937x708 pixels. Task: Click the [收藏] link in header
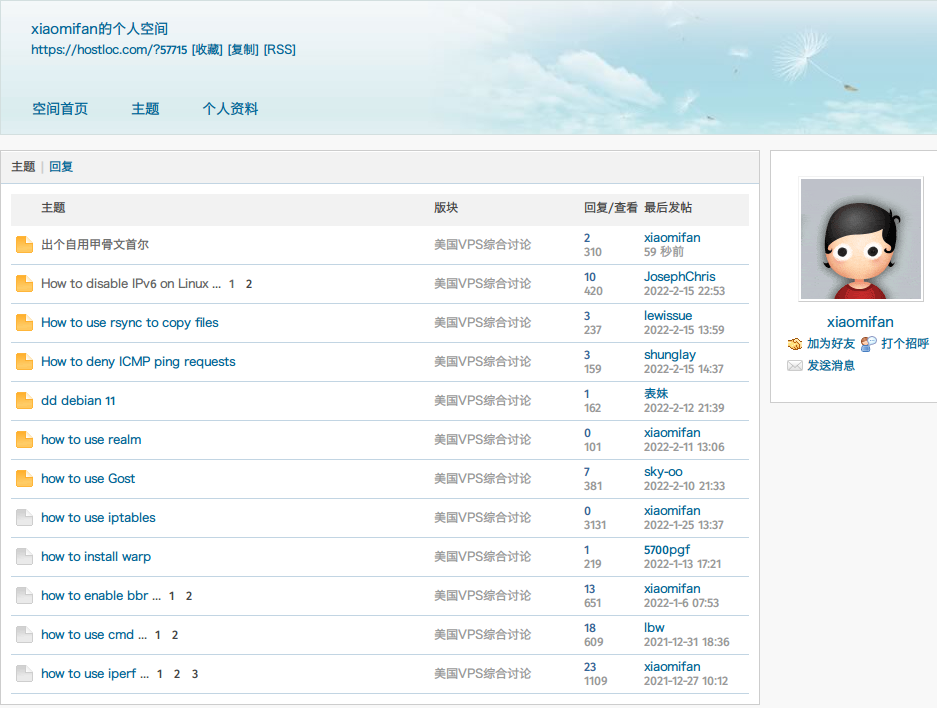[x=207, y=50]
